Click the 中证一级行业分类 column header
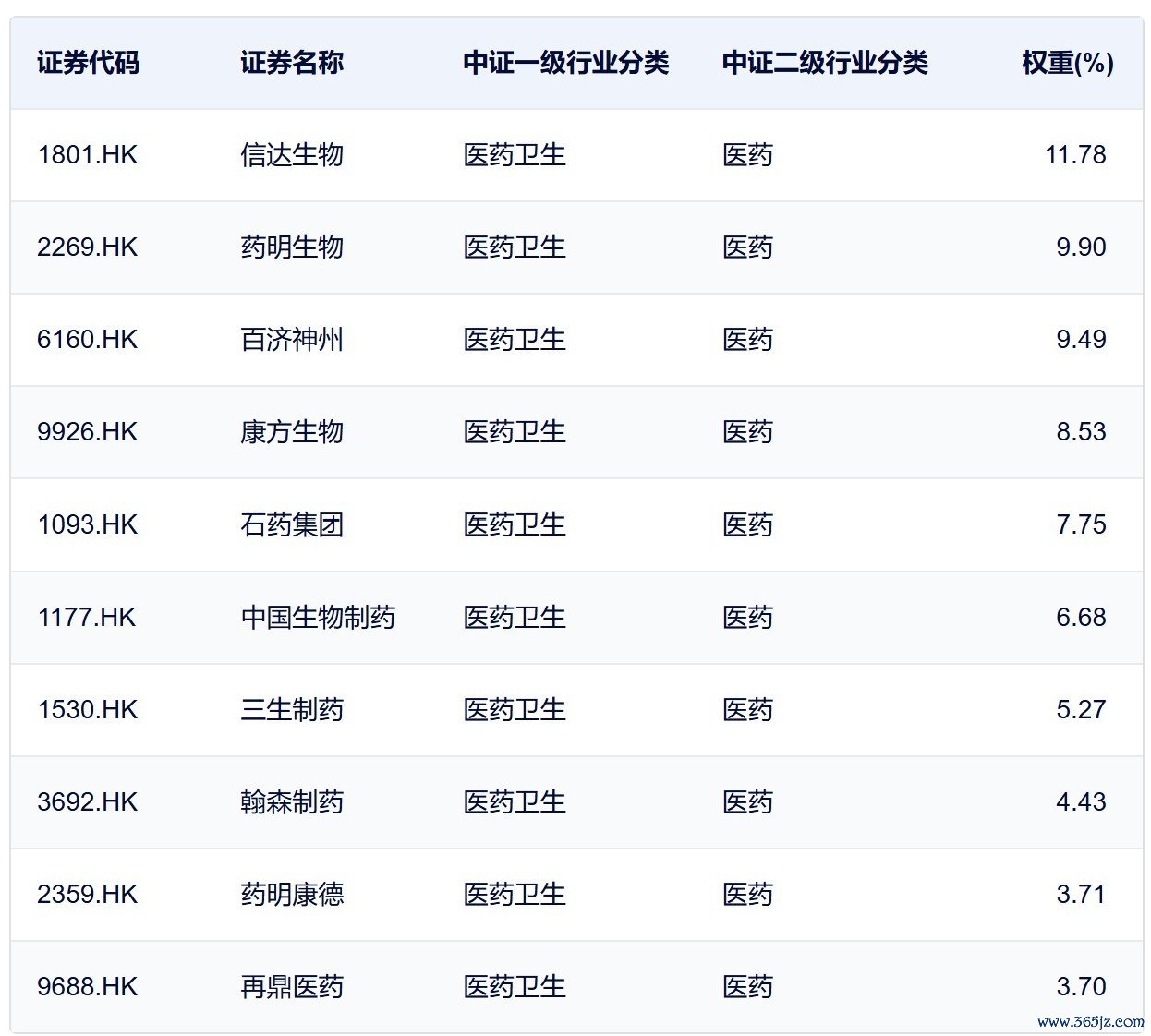The image size is (1151, 1036). 566,63
